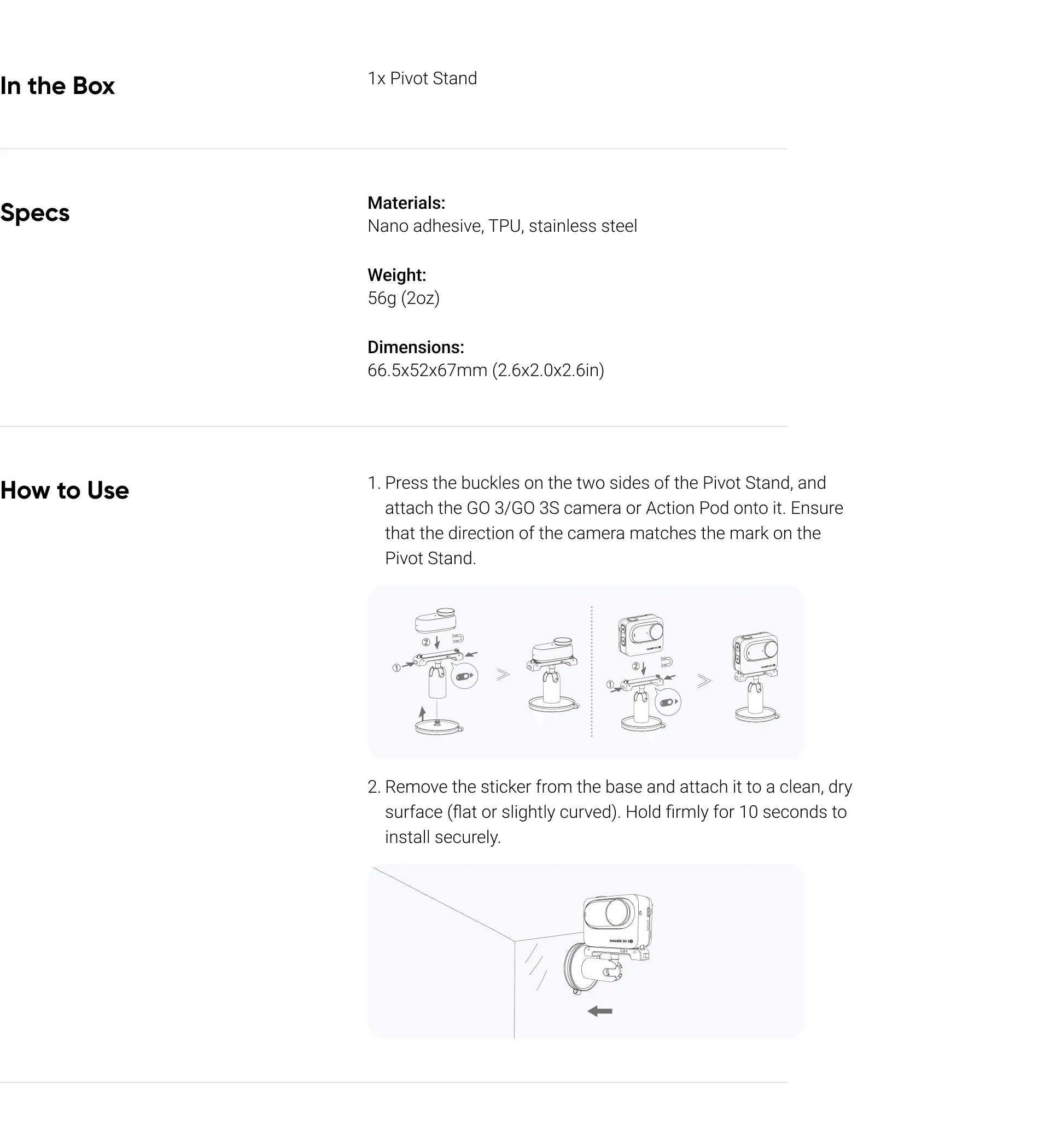
Task: Click the "Materials:" label
Action: click(406, 203)
